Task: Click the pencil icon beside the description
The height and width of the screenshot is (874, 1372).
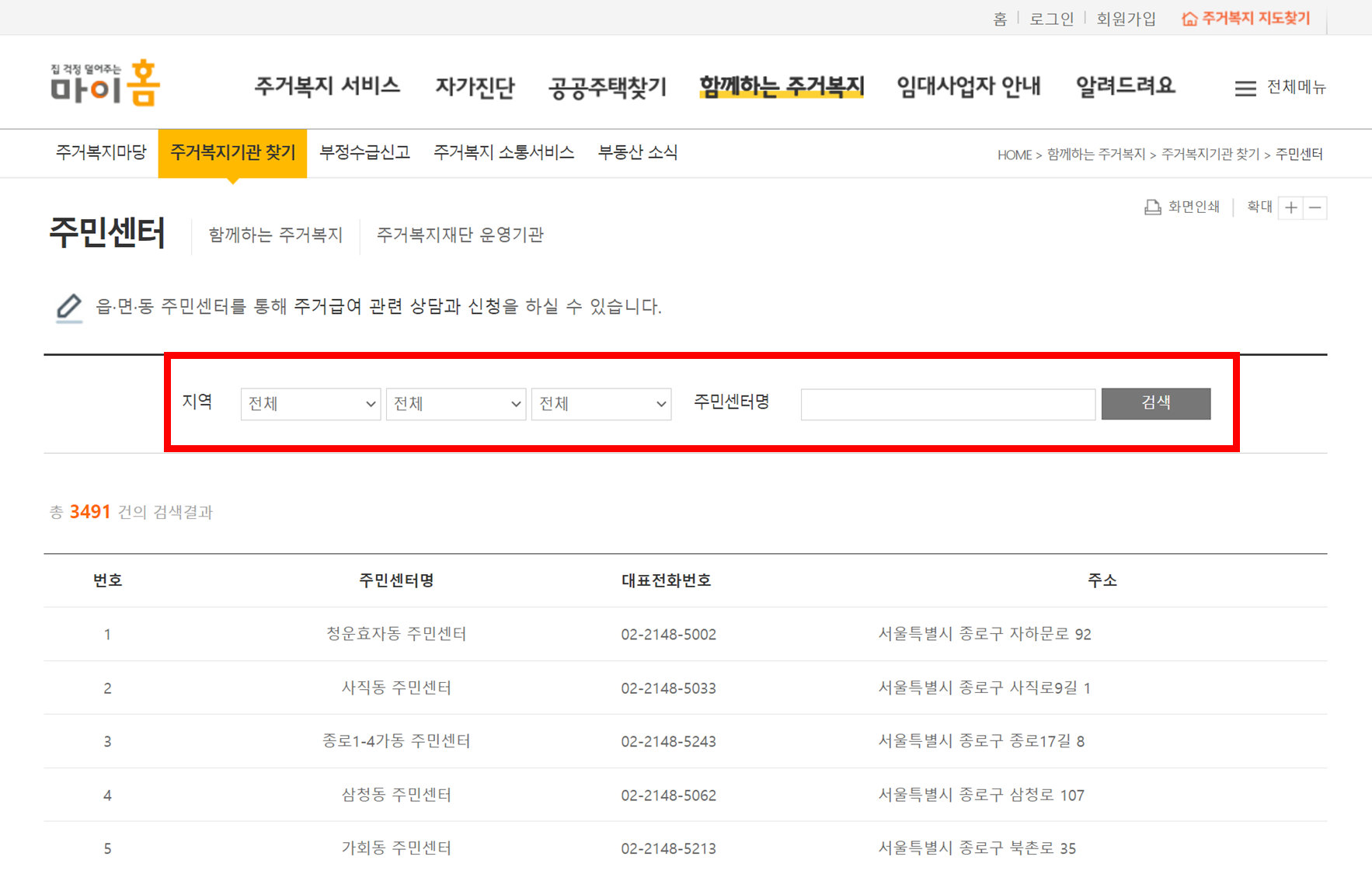Action: tap(68, 307)
